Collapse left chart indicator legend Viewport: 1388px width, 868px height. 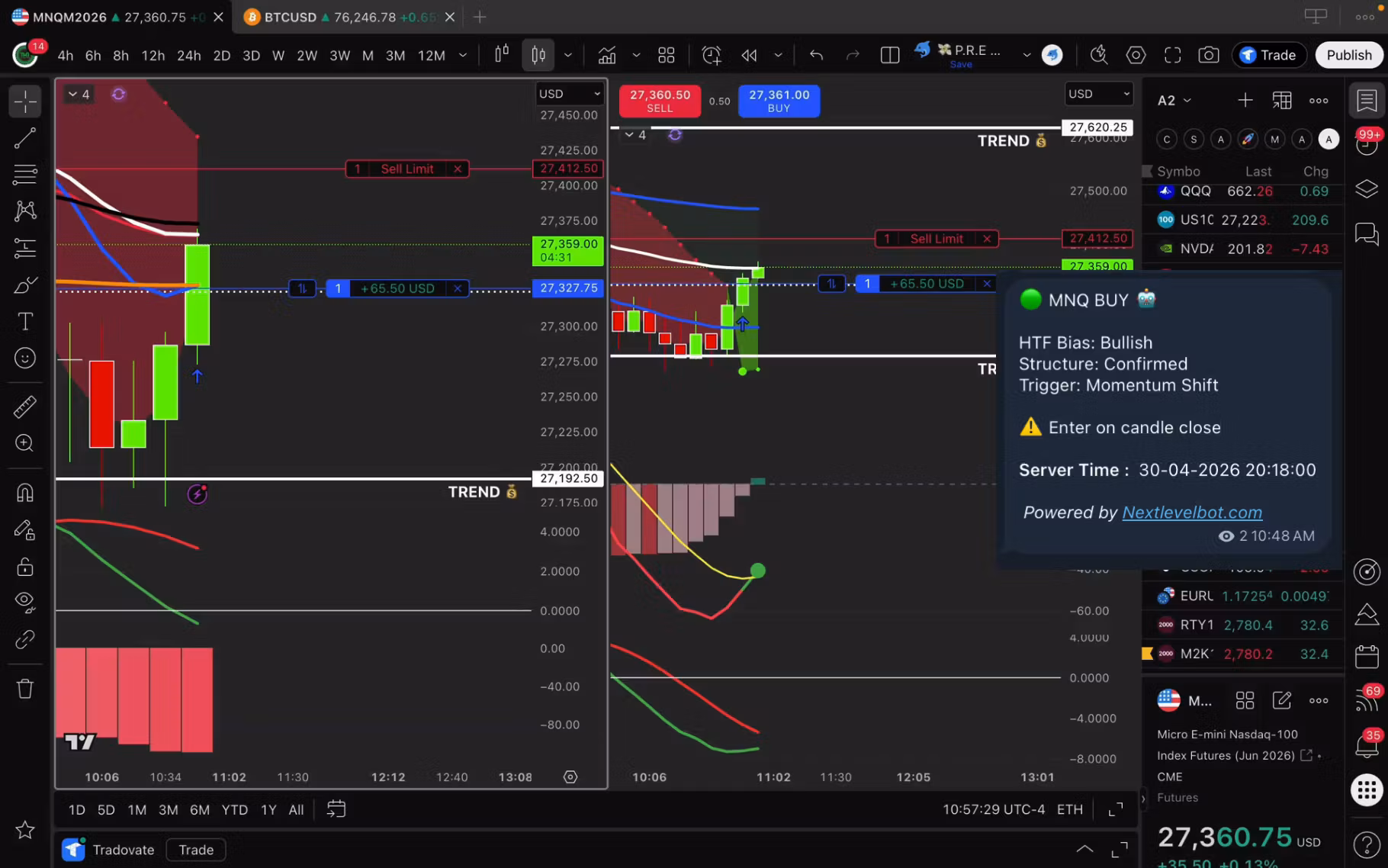pos(79,94)
